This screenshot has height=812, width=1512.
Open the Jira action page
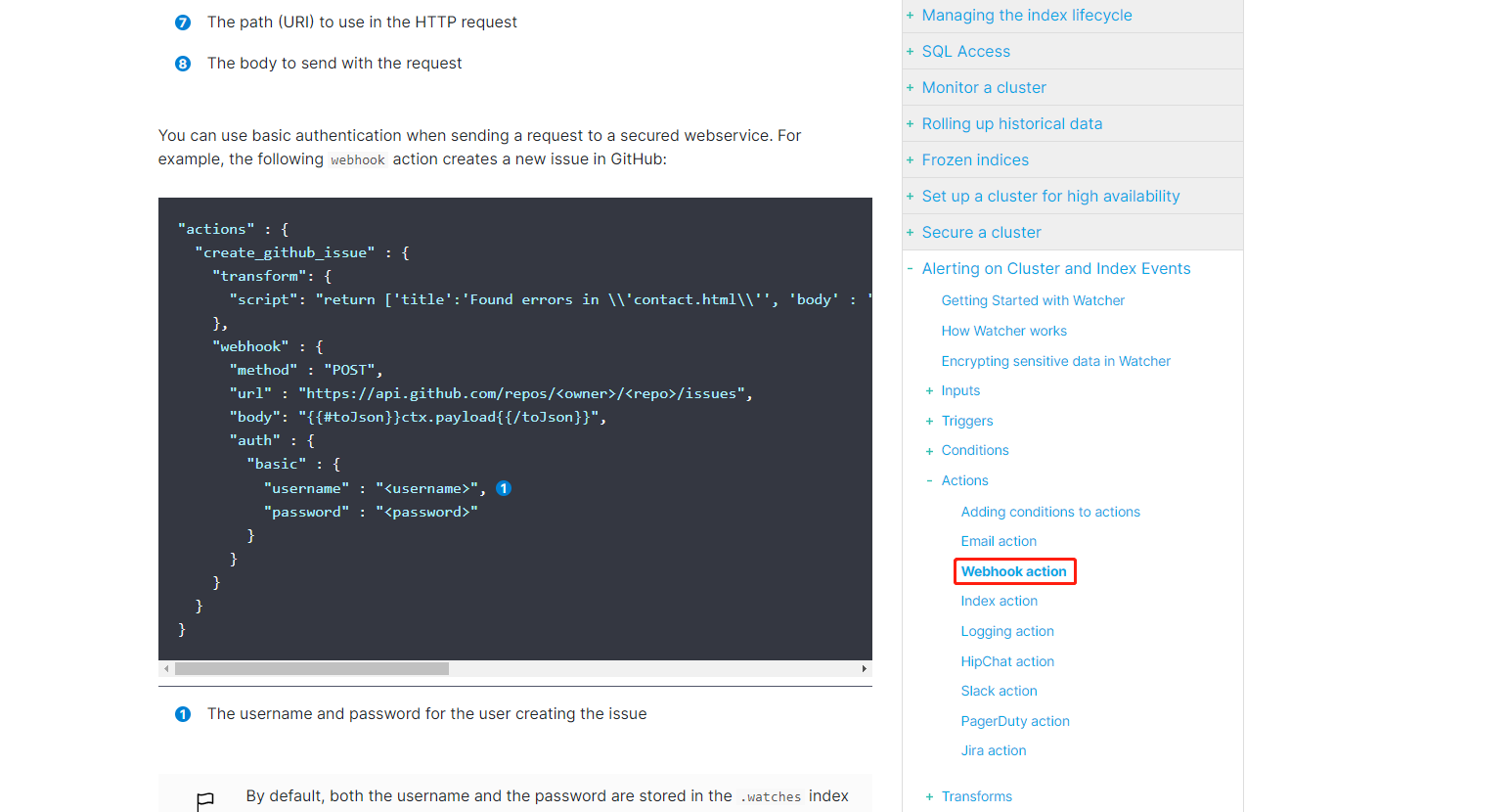(994, 751)
